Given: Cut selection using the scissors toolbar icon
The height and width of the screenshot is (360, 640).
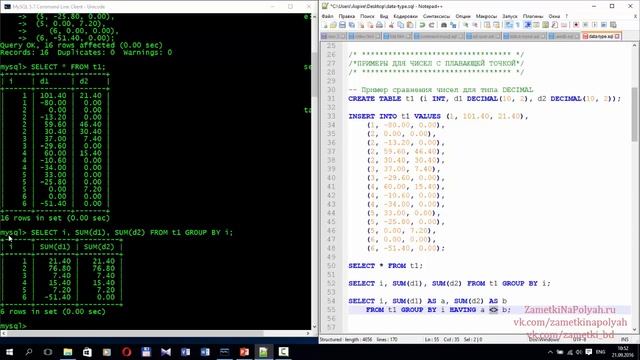Looking at the screenshot, I should pos(391,25).
